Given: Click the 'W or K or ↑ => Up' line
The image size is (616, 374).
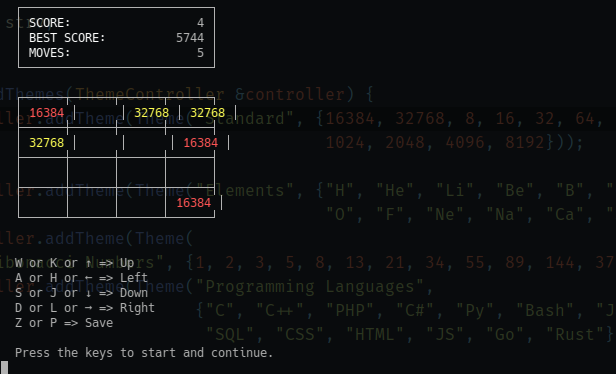Looking at the screenshot, I should (75, 263).
